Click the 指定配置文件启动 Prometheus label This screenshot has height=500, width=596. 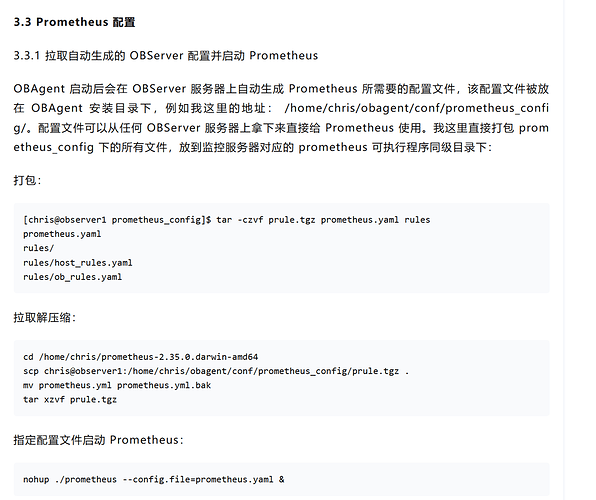coord(98,440)
